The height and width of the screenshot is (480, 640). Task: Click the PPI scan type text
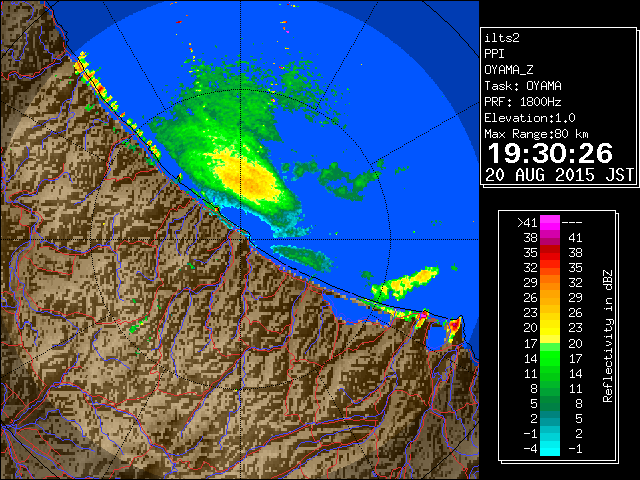(494, 54)
